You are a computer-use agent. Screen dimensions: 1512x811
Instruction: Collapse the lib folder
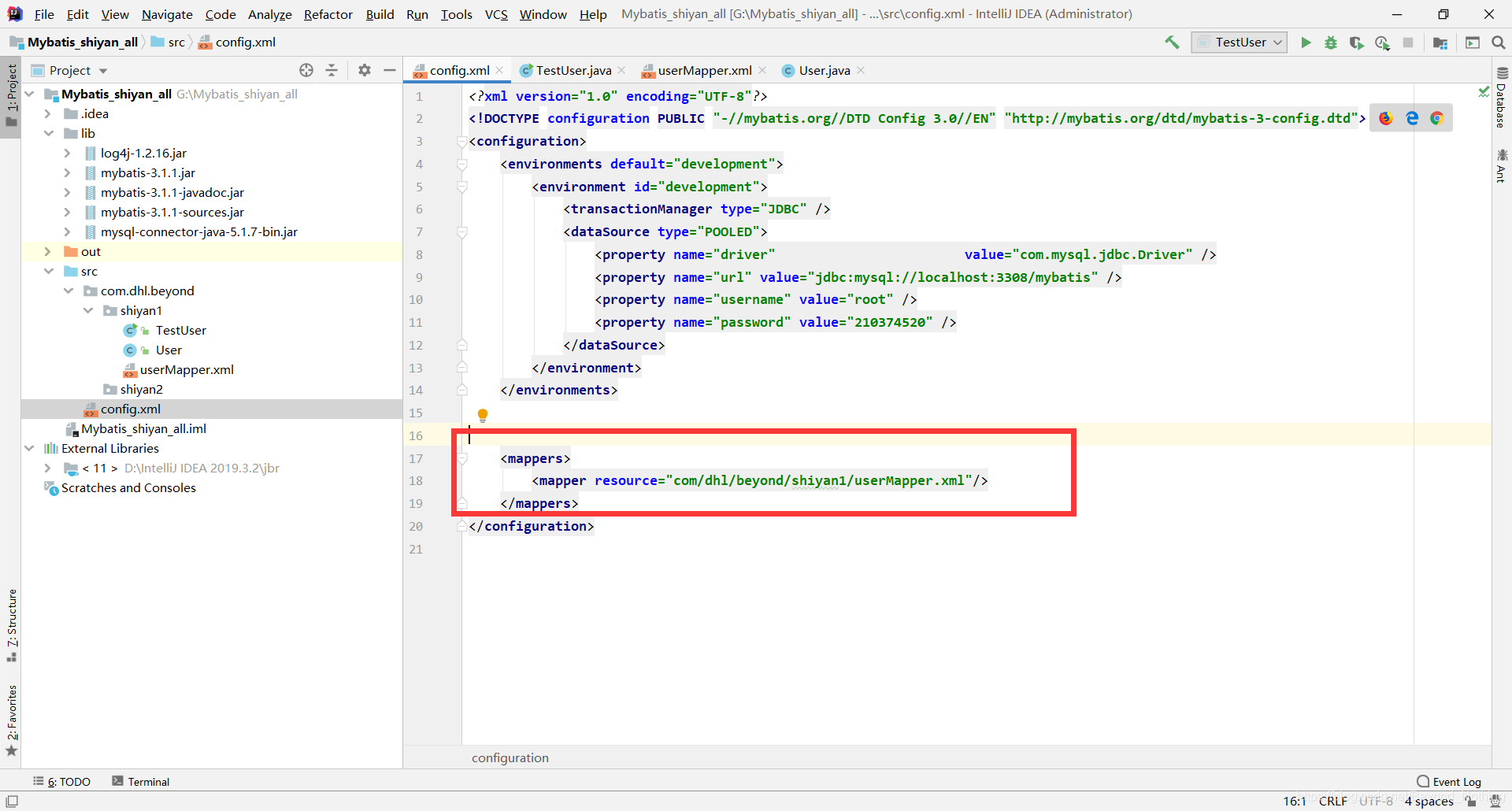point(48,134)
